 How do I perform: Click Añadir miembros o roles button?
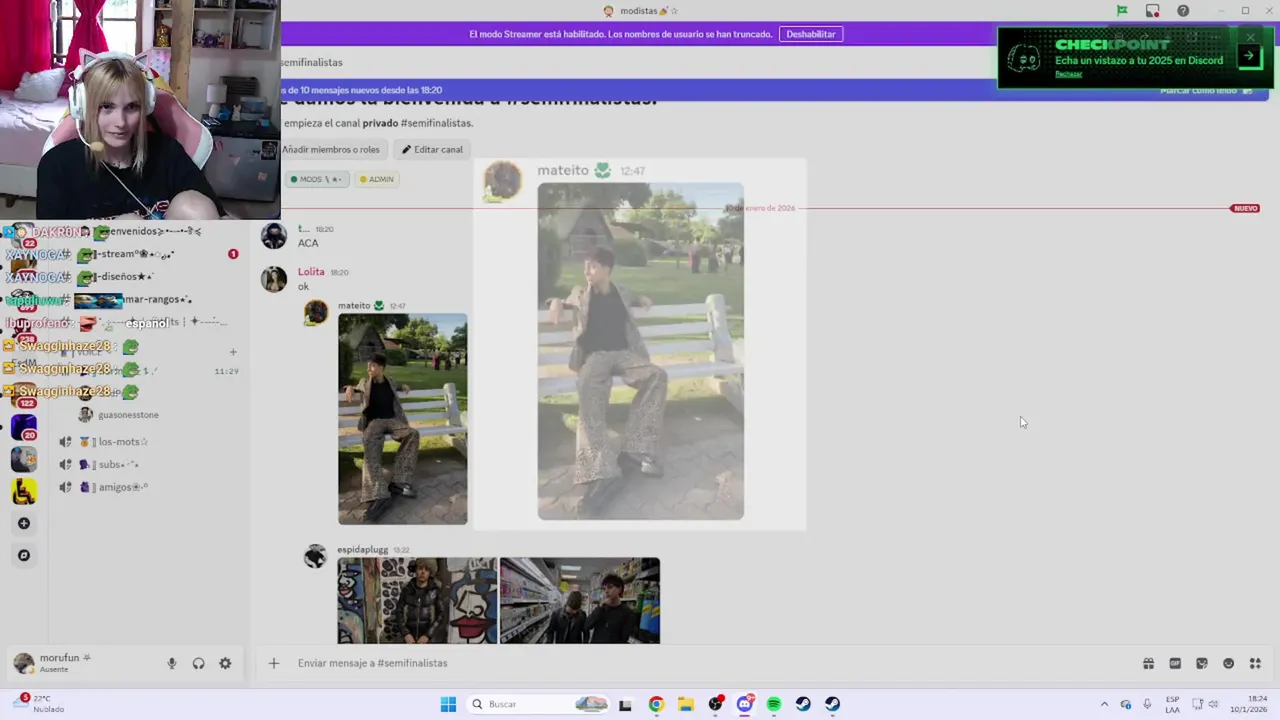(x=331, y=150)
